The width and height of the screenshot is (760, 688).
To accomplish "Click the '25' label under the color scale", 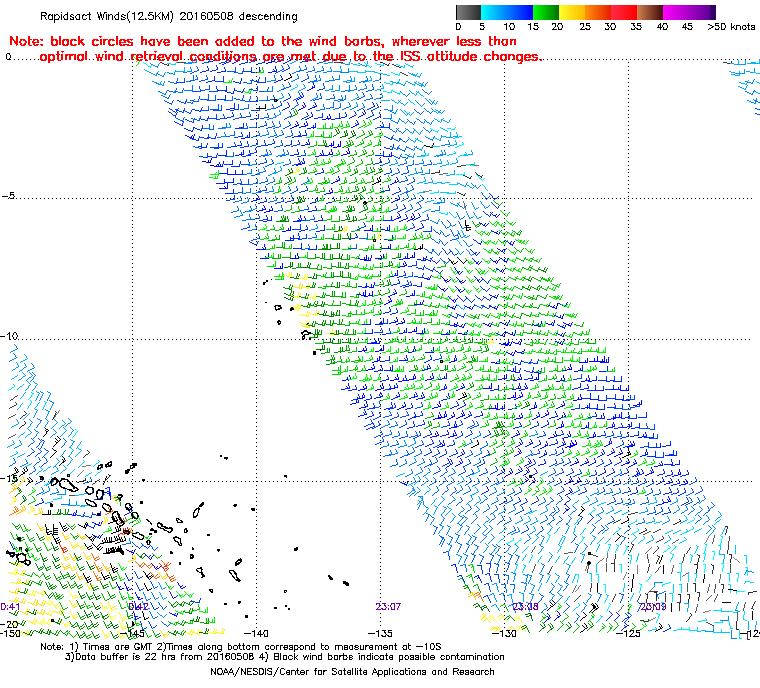I will [x=585, y=27].
